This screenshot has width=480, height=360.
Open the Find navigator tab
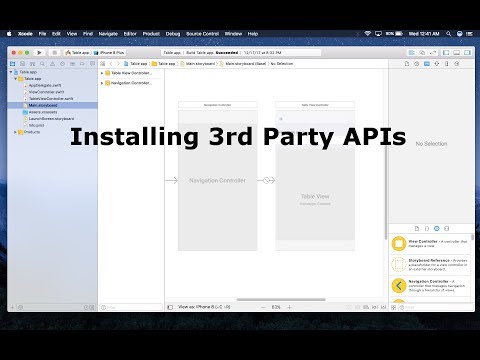point(42,64)
